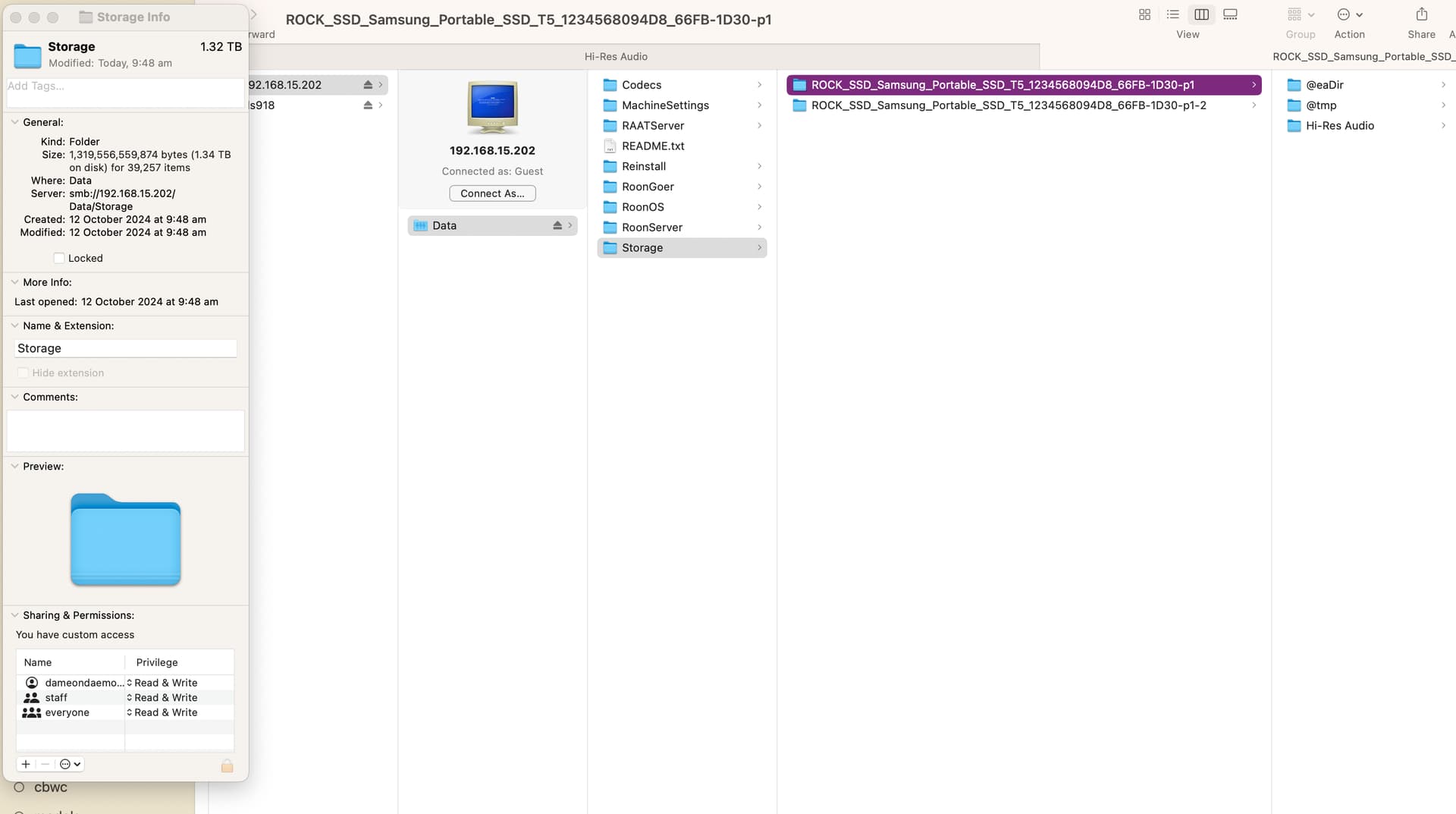The image size is (1456, 814).
Task: Eject the ls918 server
Action: (x=368, y=105)
